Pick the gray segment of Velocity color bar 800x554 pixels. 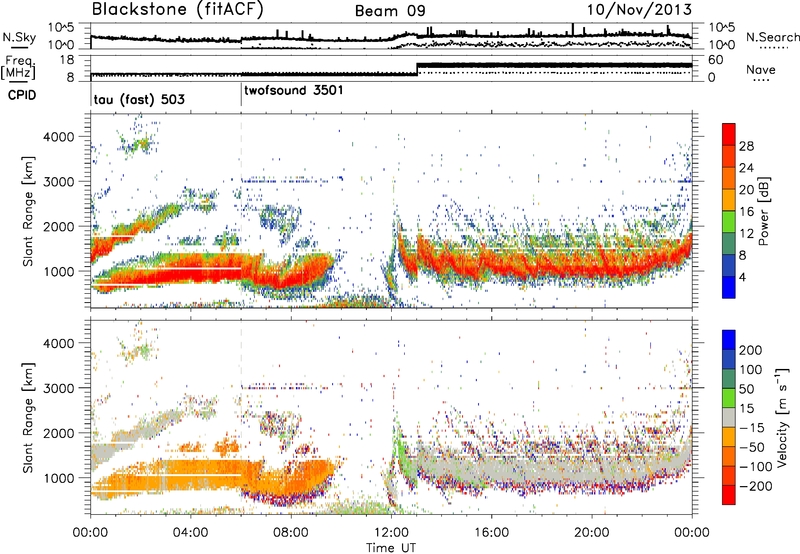pos(729,417)
